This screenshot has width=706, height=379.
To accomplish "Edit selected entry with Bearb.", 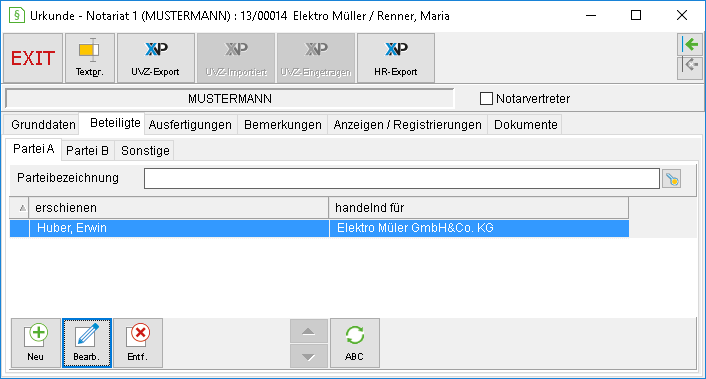I will pyautogui.click(x=87, y=343).
